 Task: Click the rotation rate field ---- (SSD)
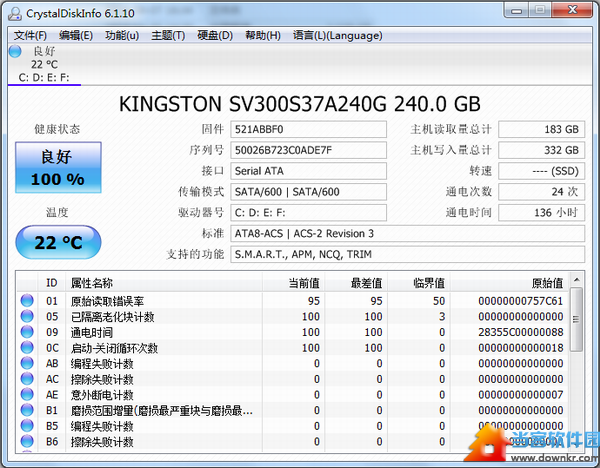pyautogui.click(x=541, y=171)
